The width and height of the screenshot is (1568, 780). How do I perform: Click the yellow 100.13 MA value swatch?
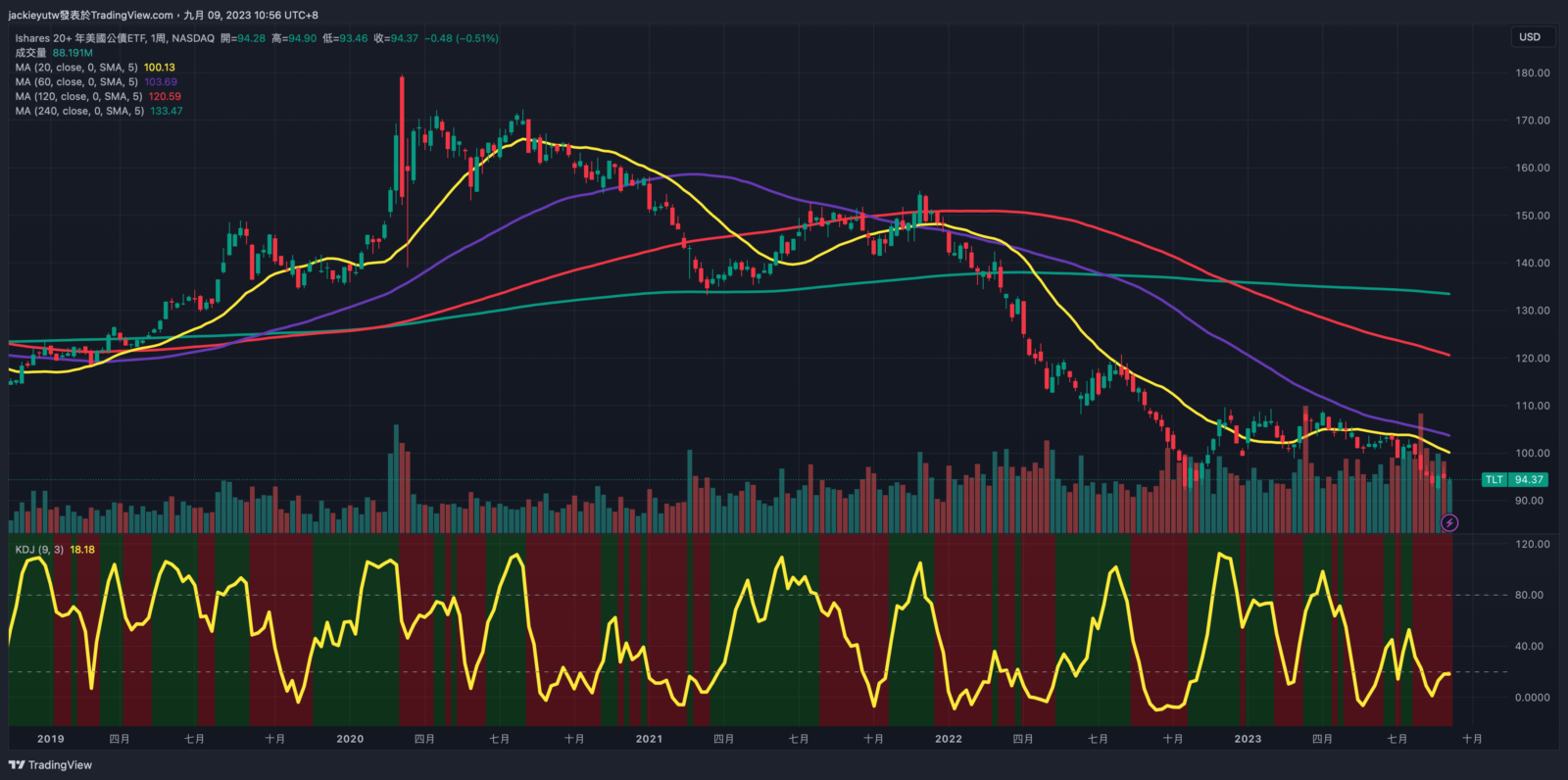pyautogui.click(x=160, y=68)
